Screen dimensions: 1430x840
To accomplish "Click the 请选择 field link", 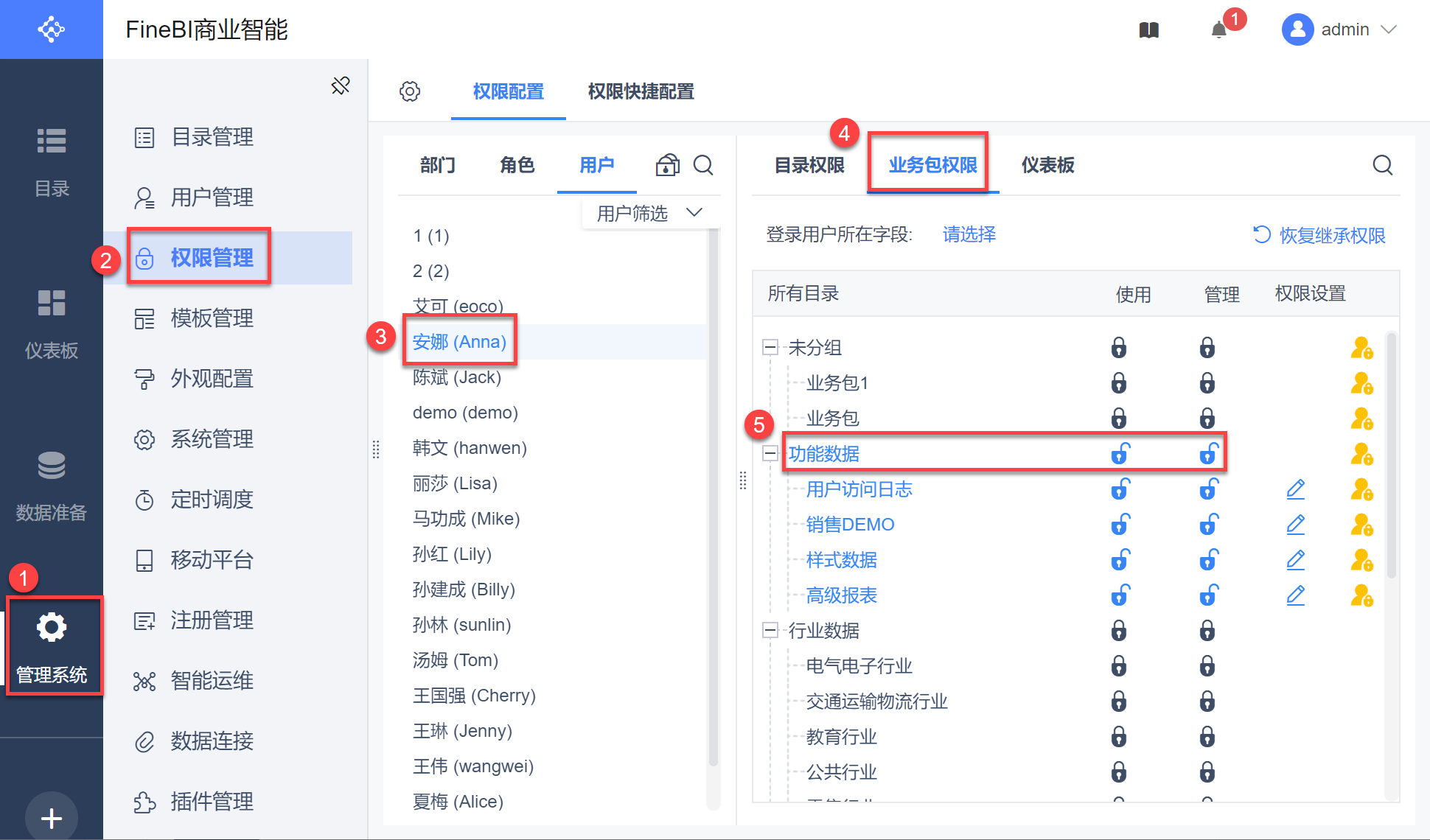I will point(969,235).
